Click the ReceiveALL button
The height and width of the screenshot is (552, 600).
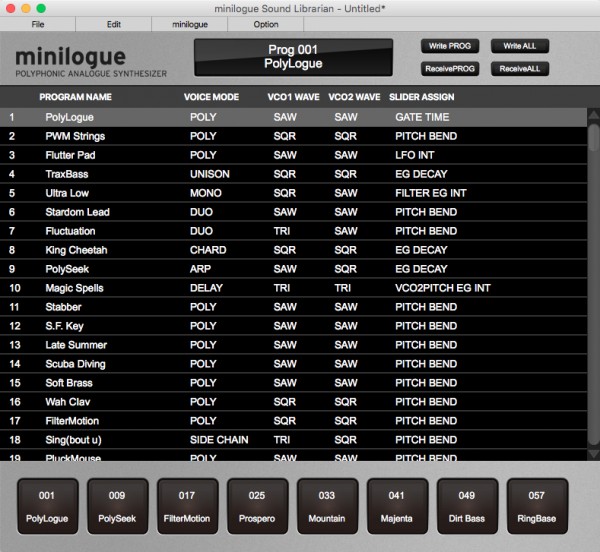point(520,69)
